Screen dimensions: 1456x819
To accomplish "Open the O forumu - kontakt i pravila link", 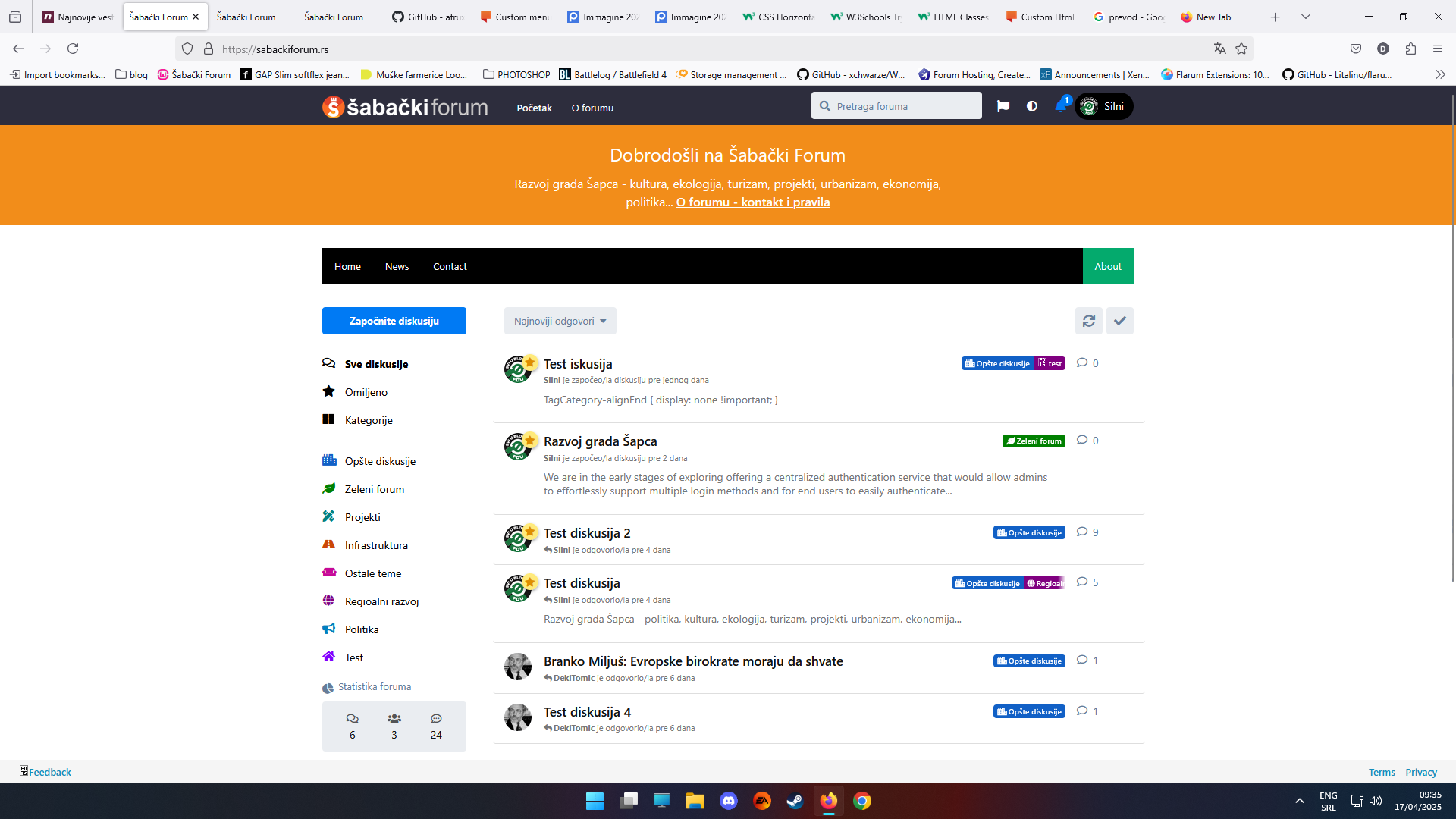I will (x=752, y=202).
